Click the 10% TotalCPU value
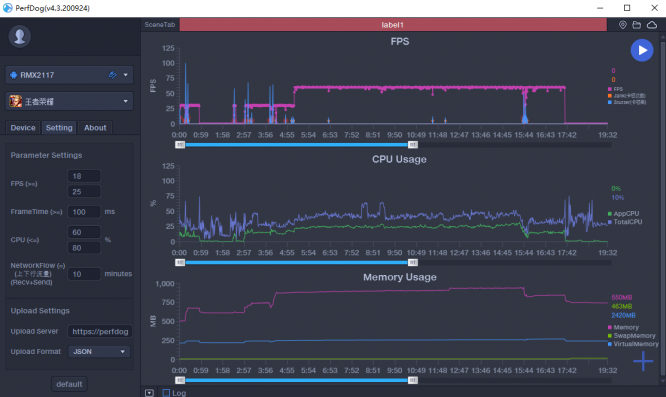Image resolution: width=666 pixels, height=397 pixels. 618,197
